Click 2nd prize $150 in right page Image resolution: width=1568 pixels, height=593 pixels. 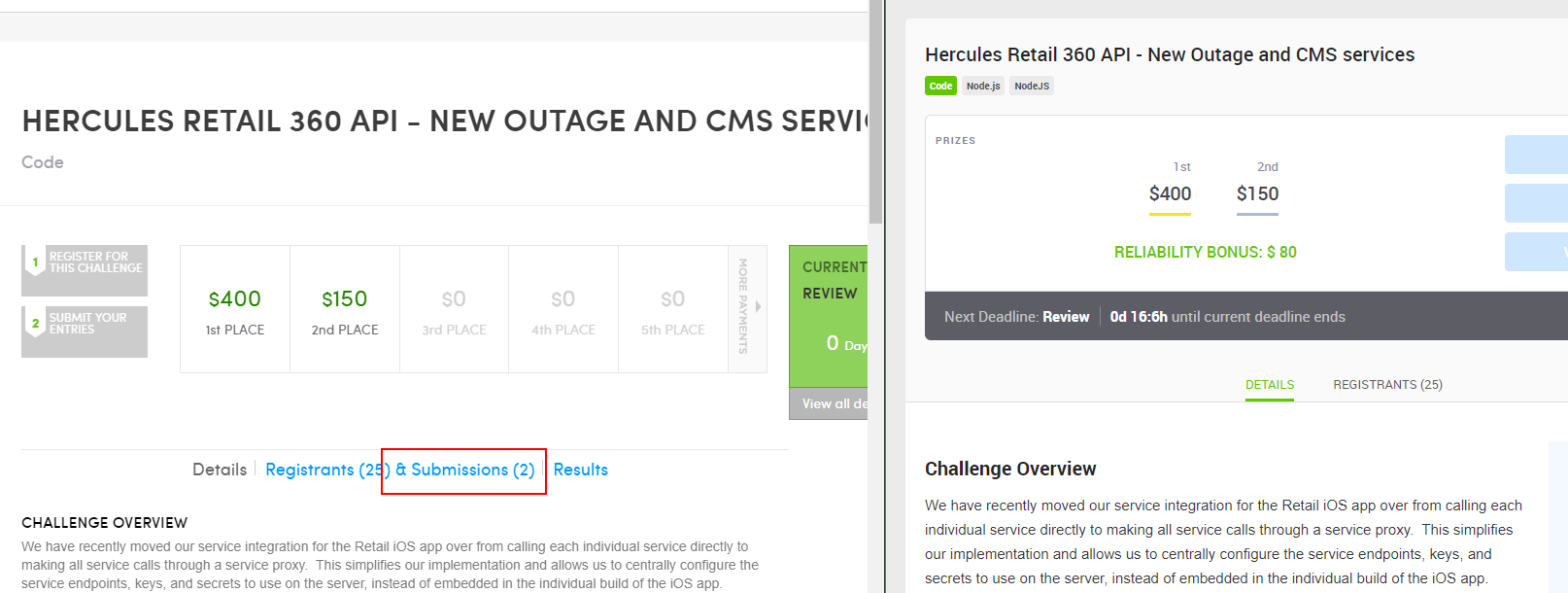(1257, 193)
